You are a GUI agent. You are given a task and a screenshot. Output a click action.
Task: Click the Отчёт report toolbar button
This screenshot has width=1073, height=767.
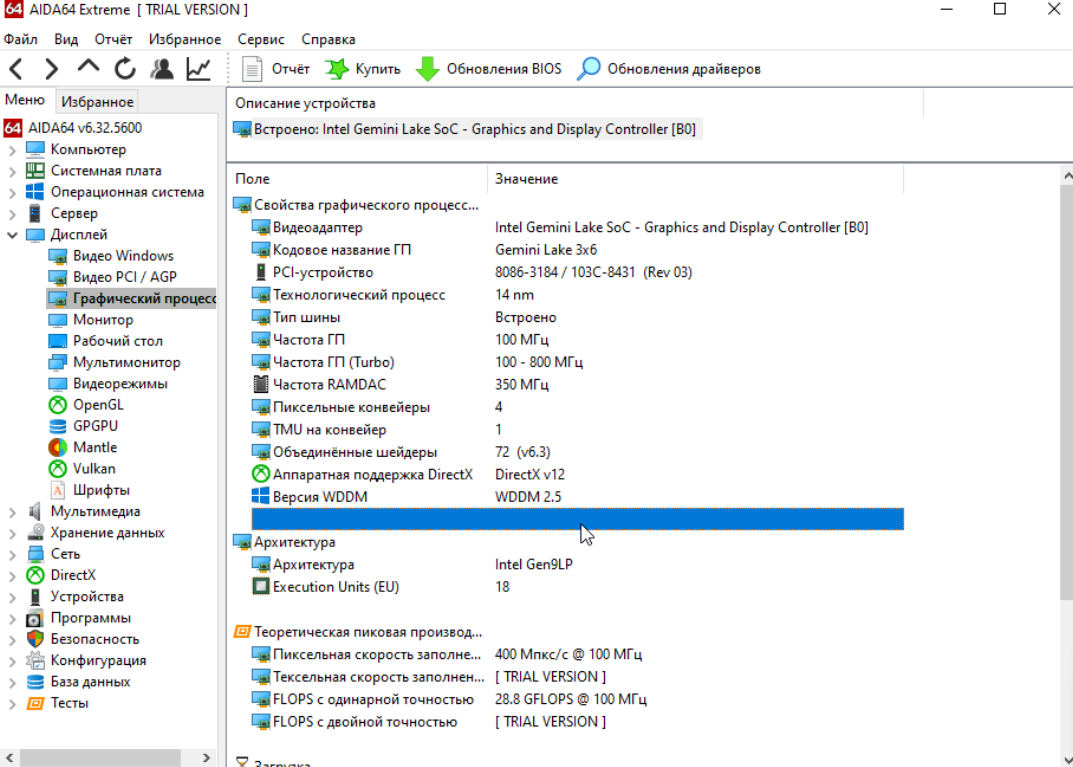pyautogui.click(x=276, y=68)
